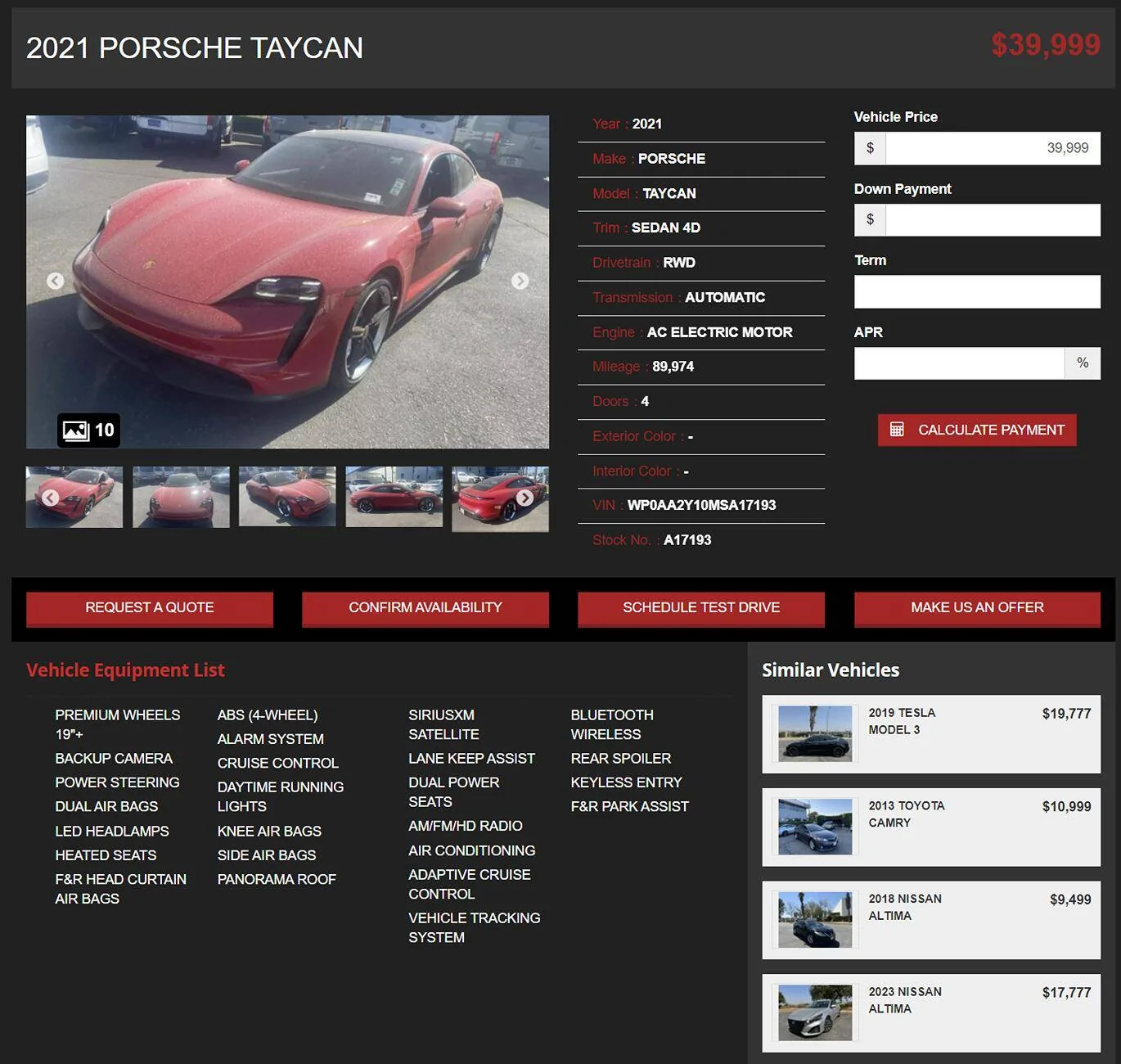The height and width of the screenshot is (1064, 1121).
Task: Click Request a Quote button
Action: [150, 608]
